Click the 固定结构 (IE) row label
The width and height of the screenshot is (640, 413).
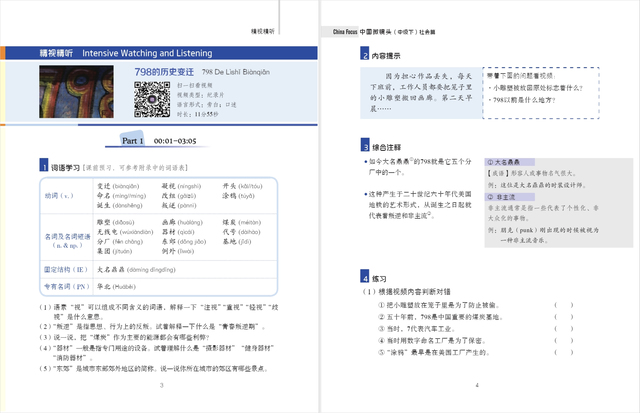click(59, 270)
